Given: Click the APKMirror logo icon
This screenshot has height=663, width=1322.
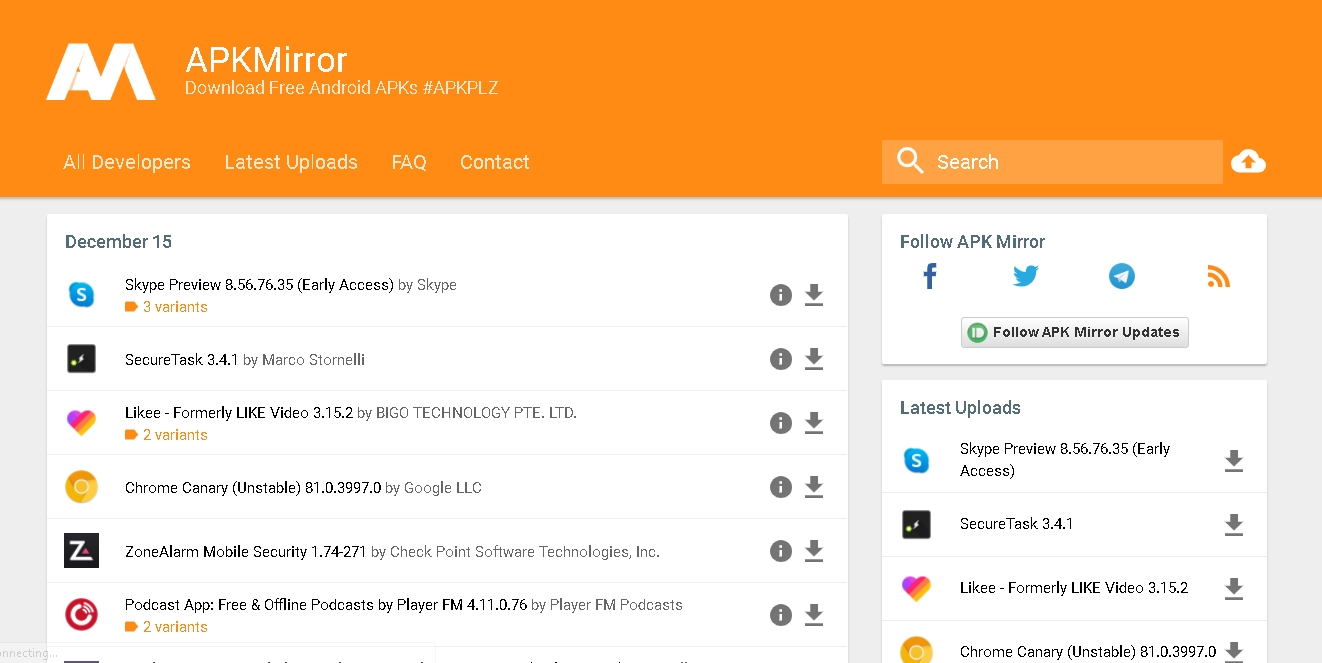Looking at the screenshot, I should 101,71.
